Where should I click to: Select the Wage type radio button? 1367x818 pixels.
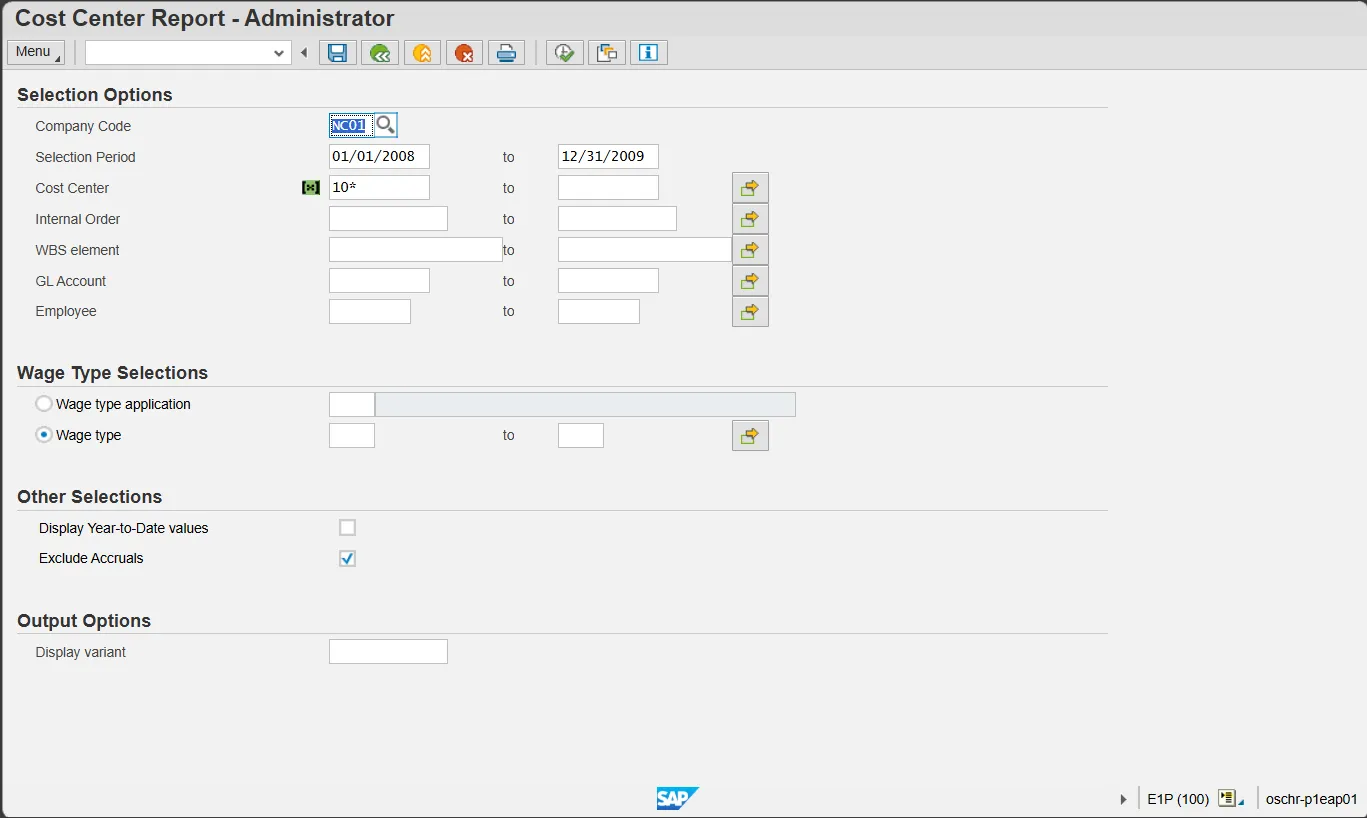pyautogui.click(x=44, y=435)
